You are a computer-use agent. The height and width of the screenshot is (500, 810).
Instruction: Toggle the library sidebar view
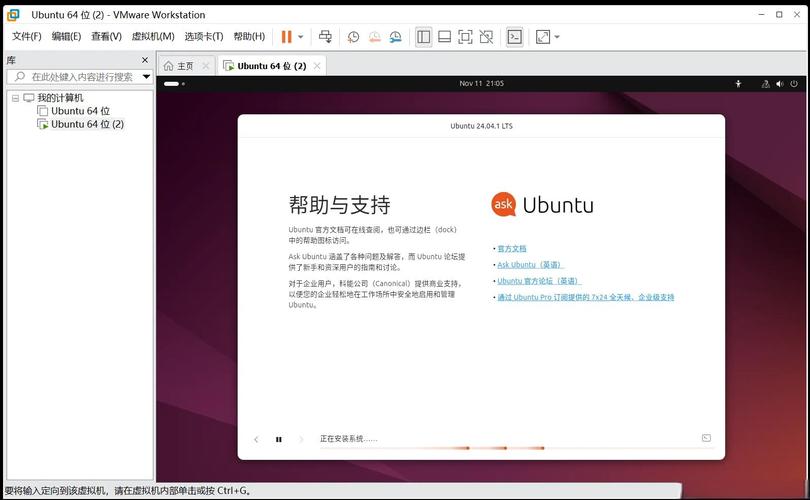click(x=424, y=37)
